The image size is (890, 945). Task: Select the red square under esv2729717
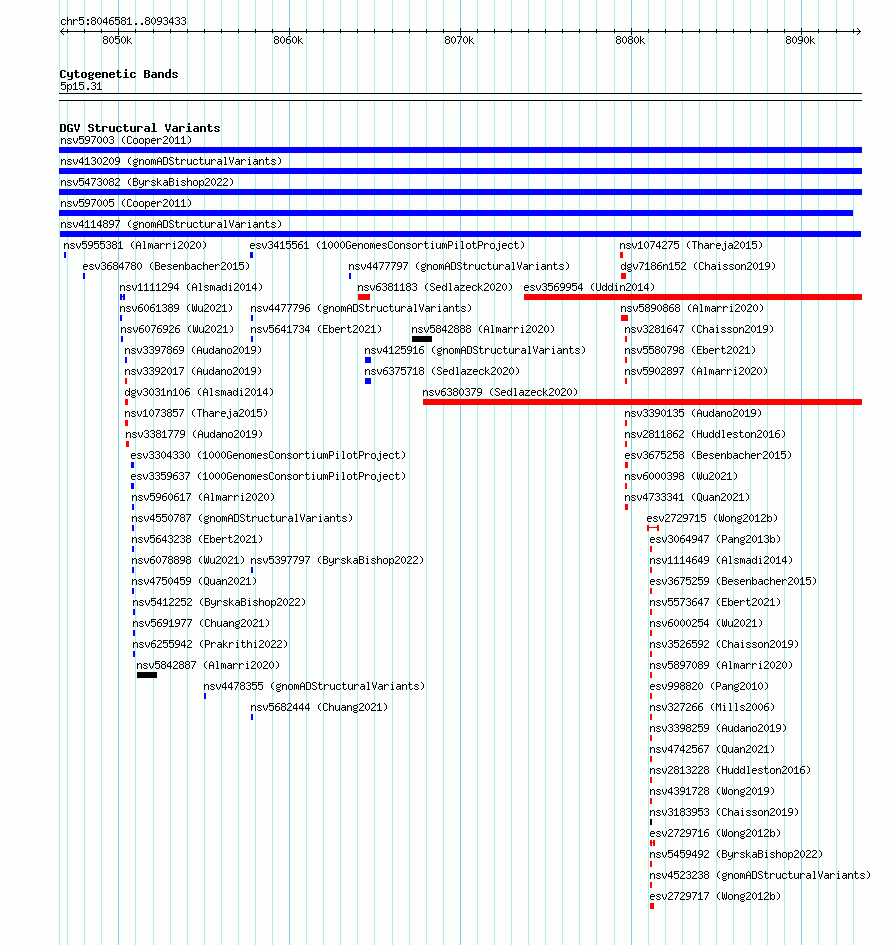tap(652, 906)
